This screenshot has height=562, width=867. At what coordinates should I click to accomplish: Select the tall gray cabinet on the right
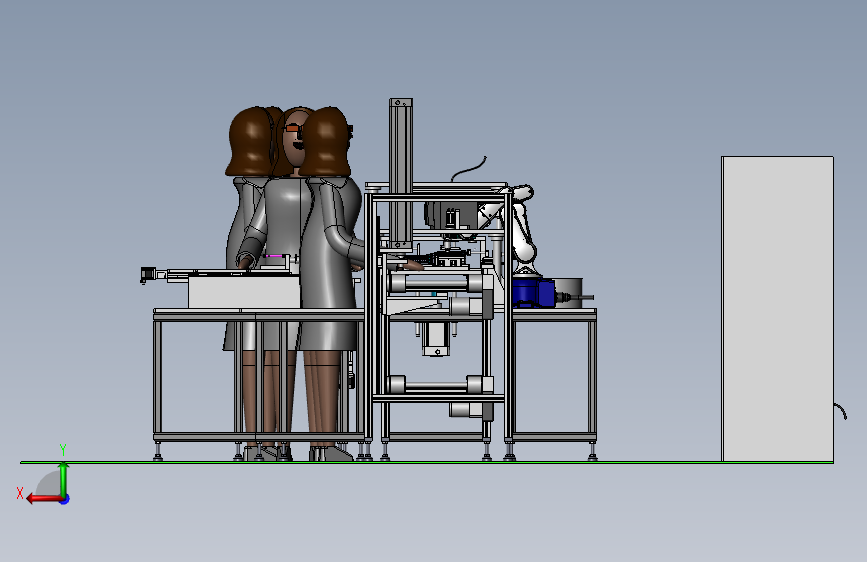[x=777, y=309]
